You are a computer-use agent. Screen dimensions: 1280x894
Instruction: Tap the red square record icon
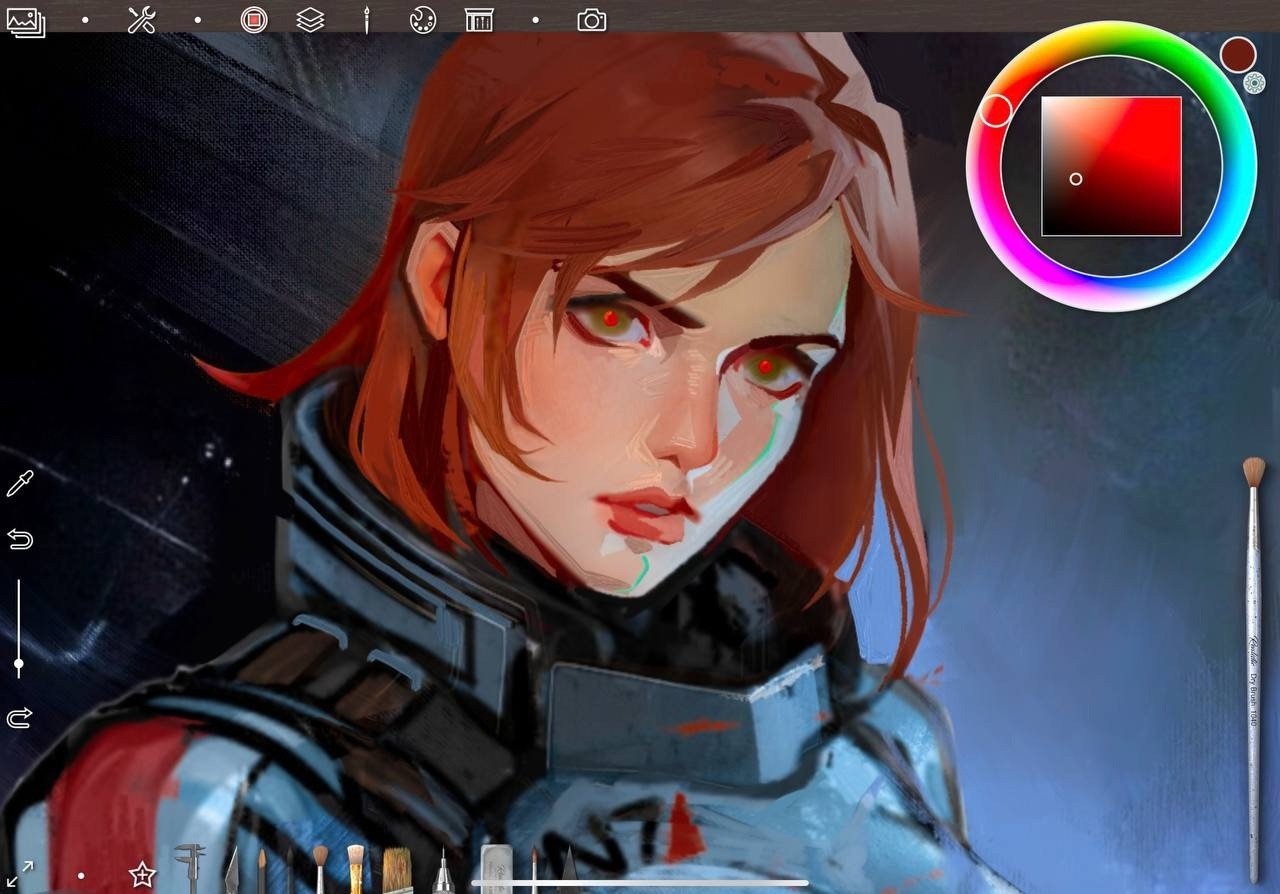254,20
